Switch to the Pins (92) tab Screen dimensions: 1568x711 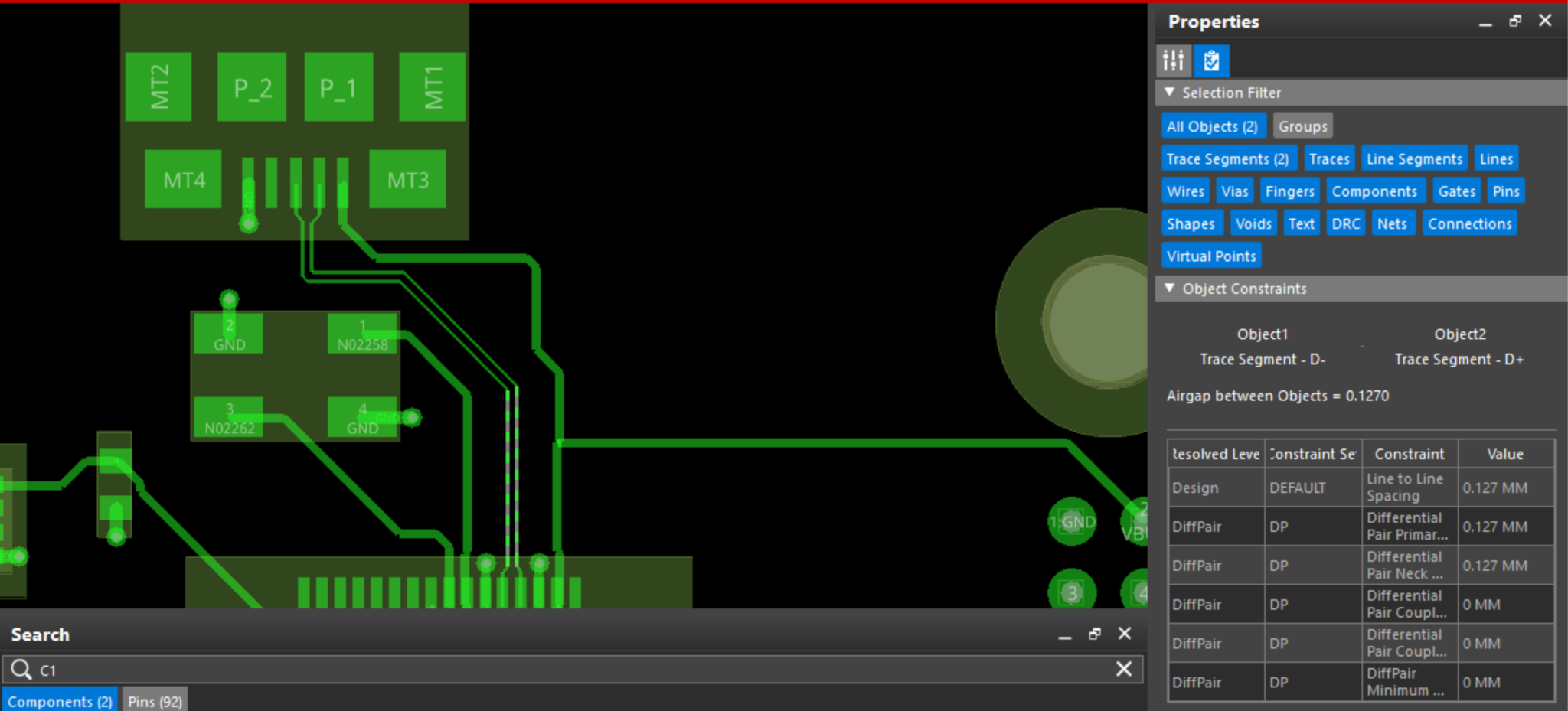[x=155, y=700]
